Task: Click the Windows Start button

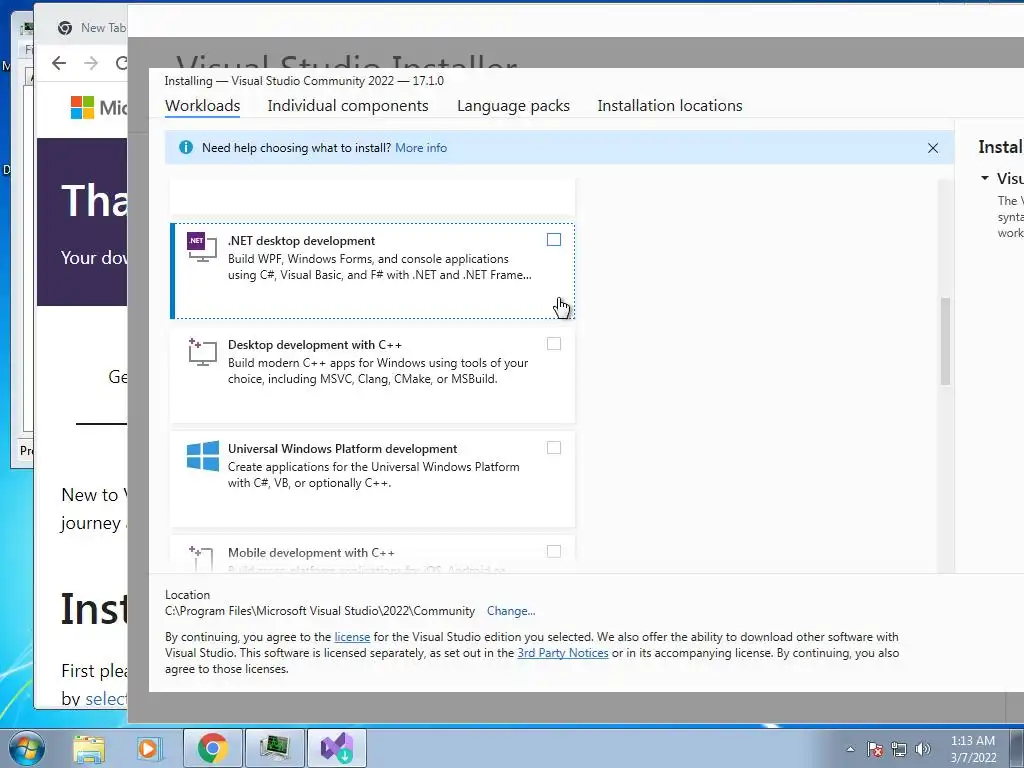Action: [x=27, y=748]
